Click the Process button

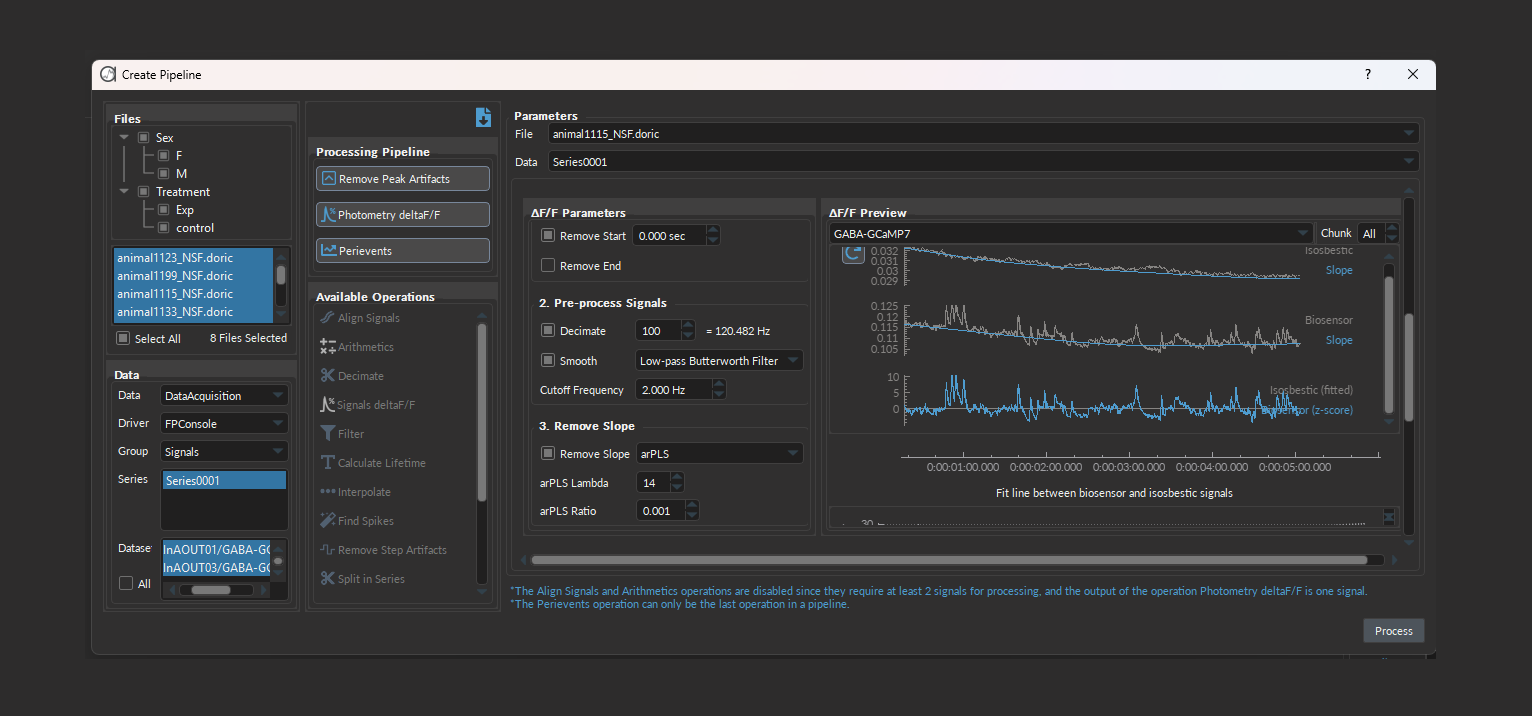coord(1393,631)
